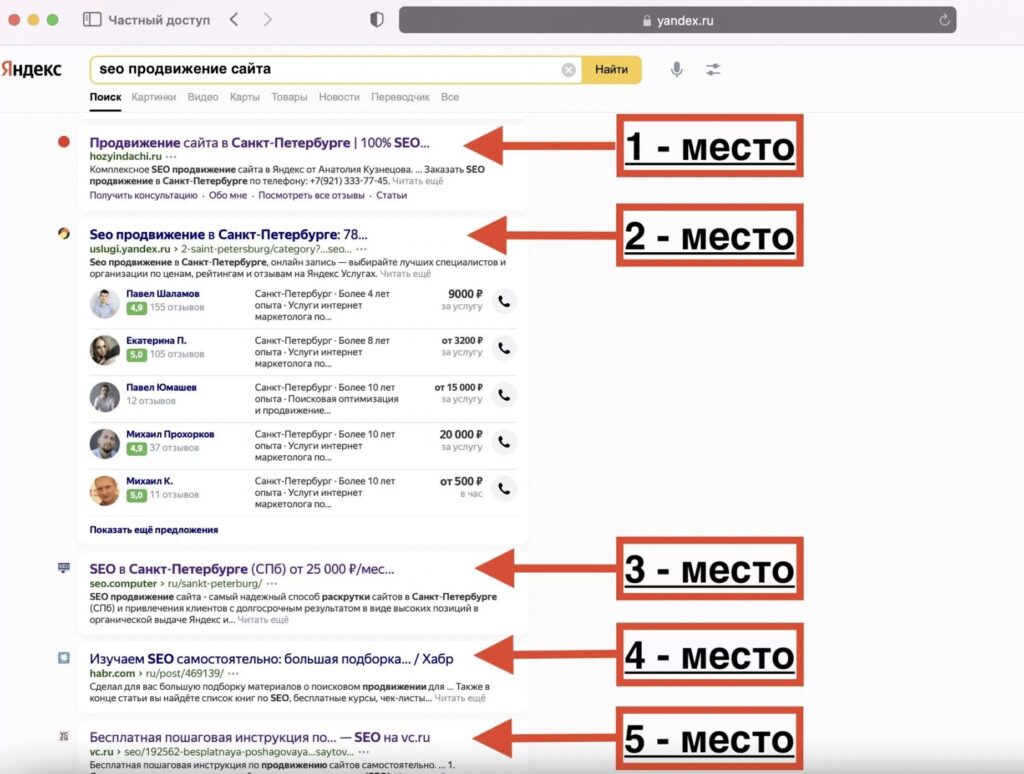Expand the Все tab
1024x774 pixels.
449,97
